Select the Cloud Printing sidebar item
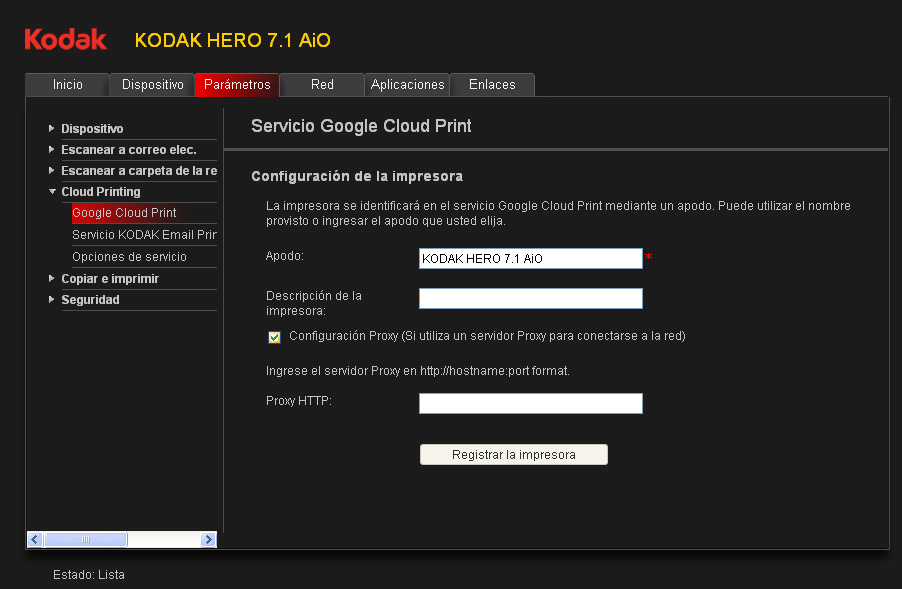902x589 pixels. [101, 192]
